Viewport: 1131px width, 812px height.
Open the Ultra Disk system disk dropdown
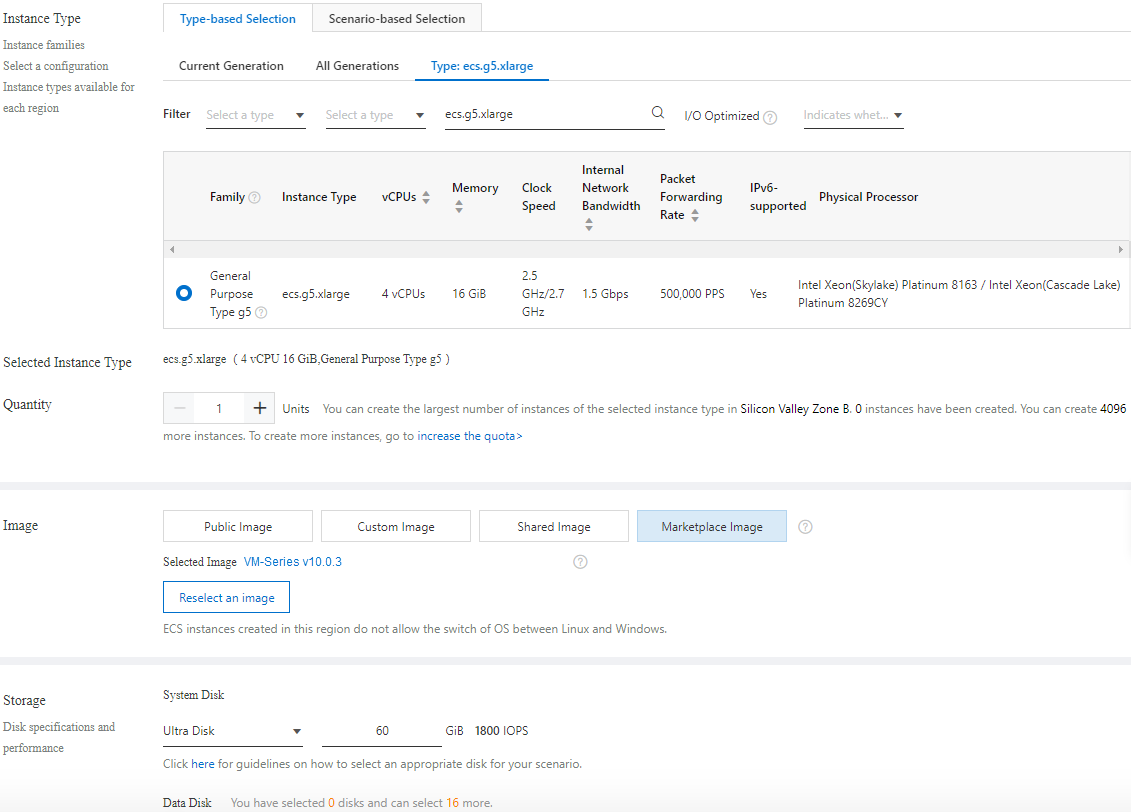(x=232, y=731)
